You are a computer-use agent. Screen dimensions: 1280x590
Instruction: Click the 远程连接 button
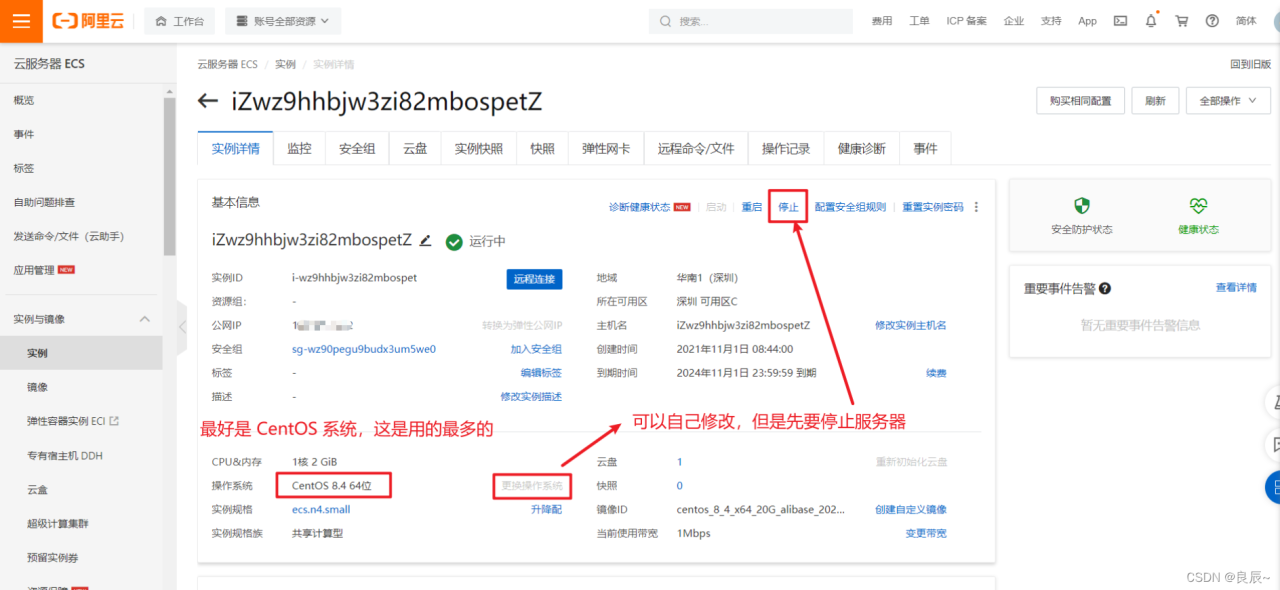pos(534,279)
